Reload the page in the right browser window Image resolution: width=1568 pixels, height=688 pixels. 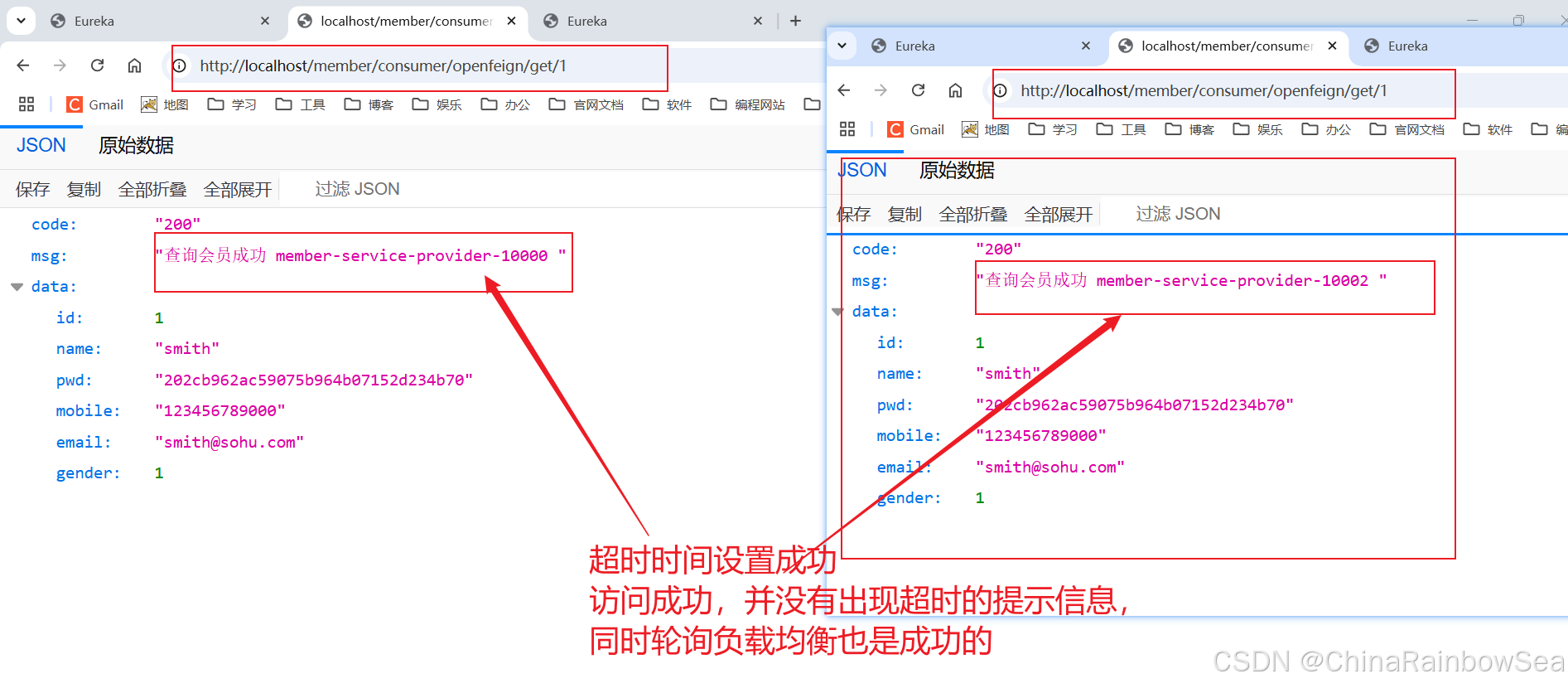[918, 90]
